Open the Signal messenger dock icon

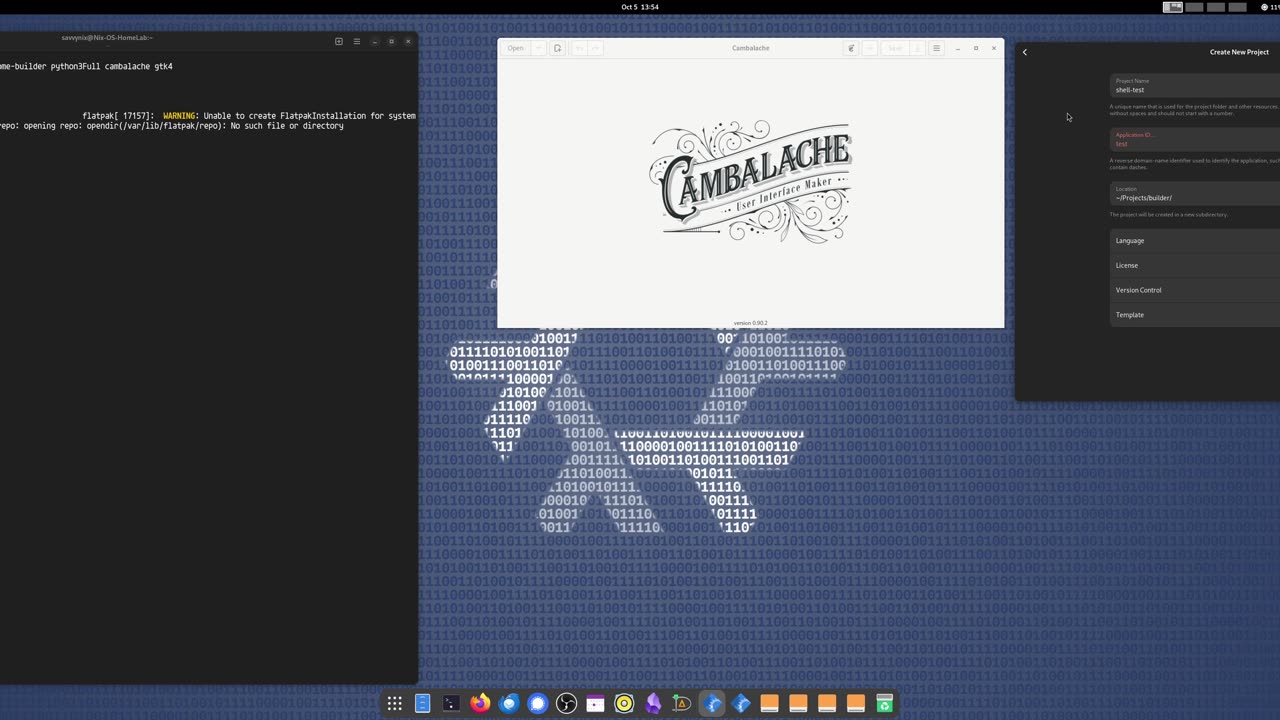click(x=538, y=704)
